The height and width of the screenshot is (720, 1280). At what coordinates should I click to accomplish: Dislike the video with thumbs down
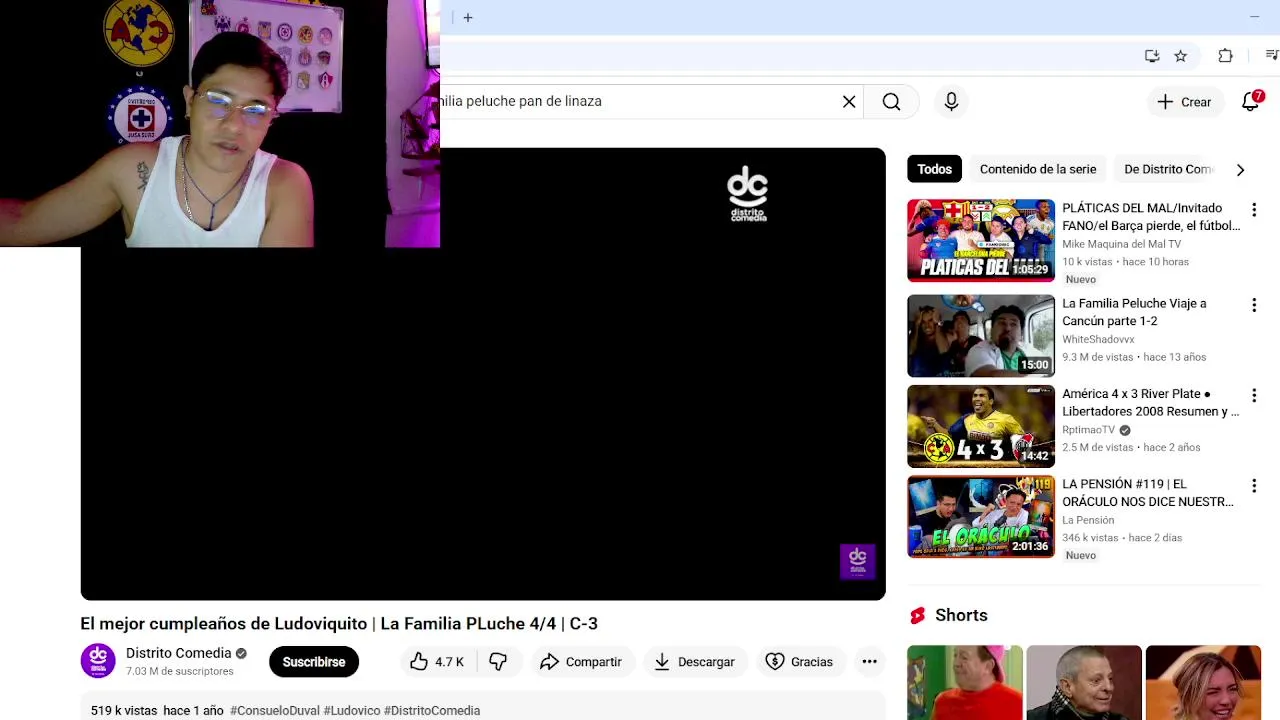coord(498,662)
